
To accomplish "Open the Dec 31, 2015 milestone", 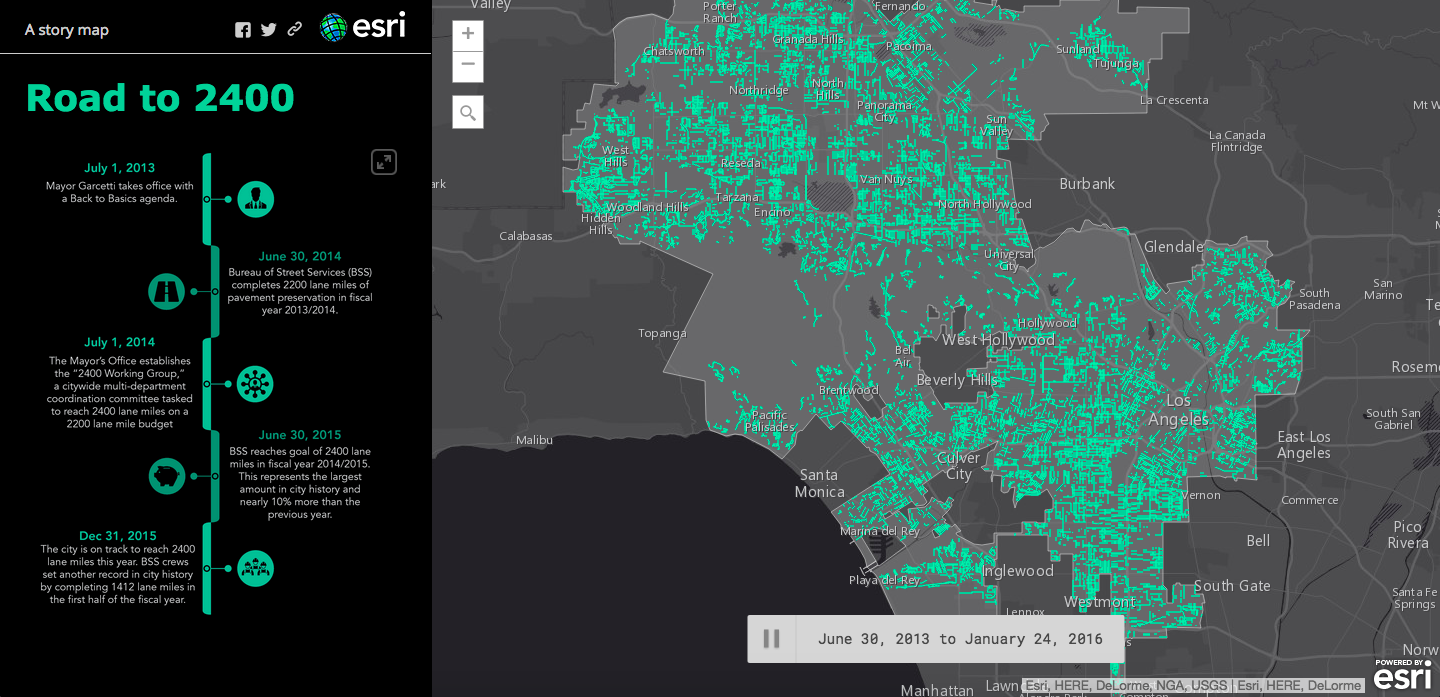I will click(118, 536).
